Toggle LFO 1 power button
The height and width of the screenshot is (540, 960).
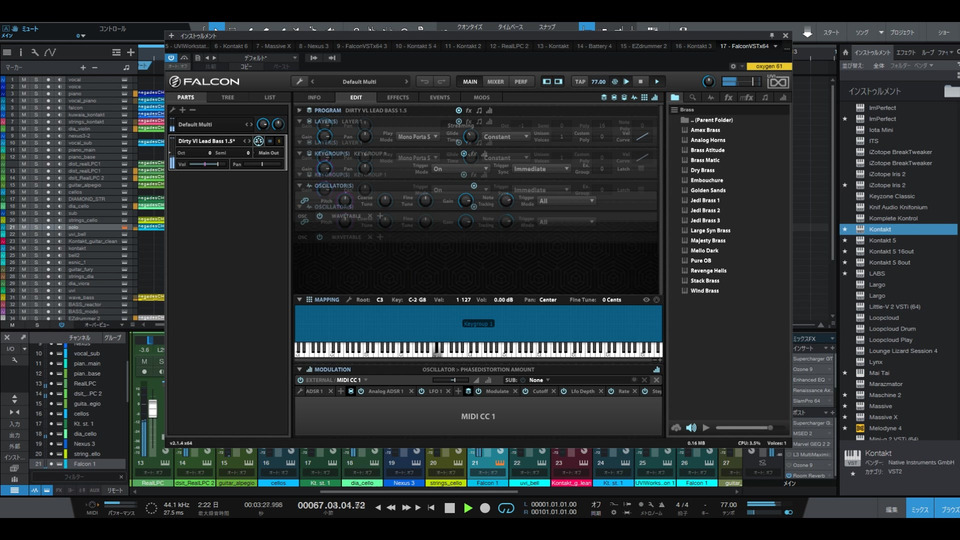coord(421,391)
